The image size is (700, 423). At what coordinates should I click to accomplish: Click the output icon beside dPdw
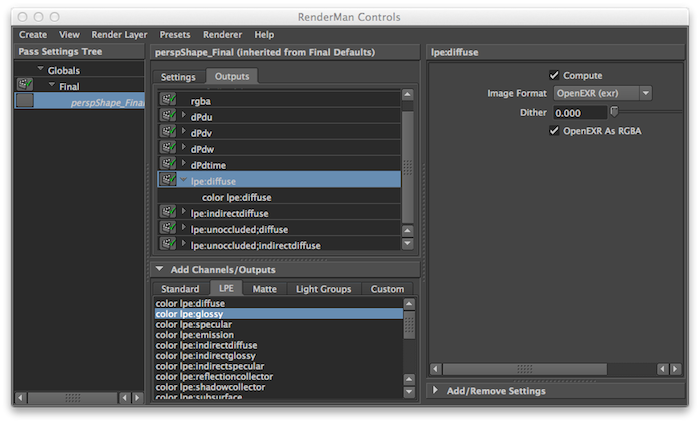[x=168, y=147]
